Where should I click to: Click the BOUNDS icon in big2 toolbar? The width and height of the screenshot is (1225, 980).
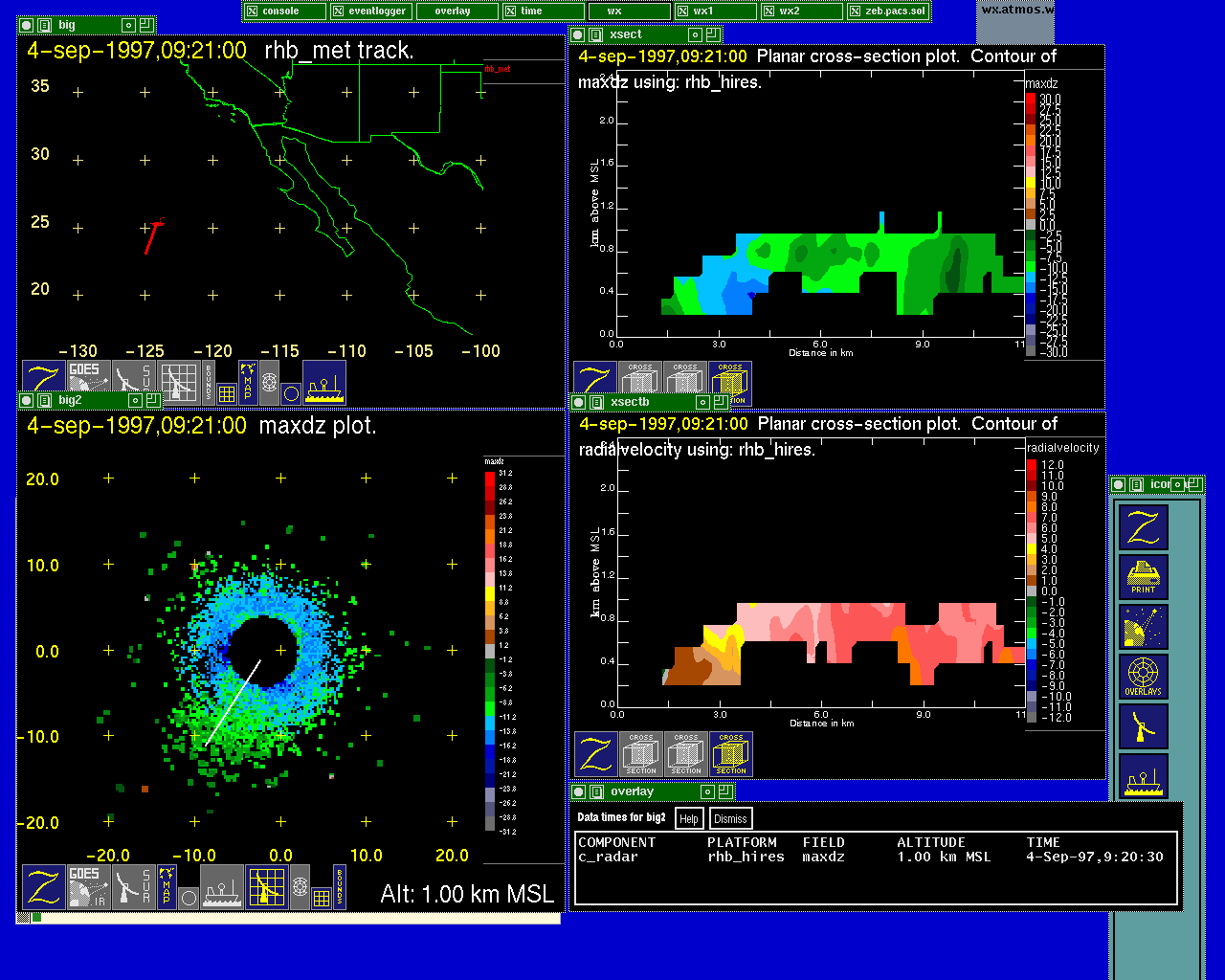pos(340,886)
